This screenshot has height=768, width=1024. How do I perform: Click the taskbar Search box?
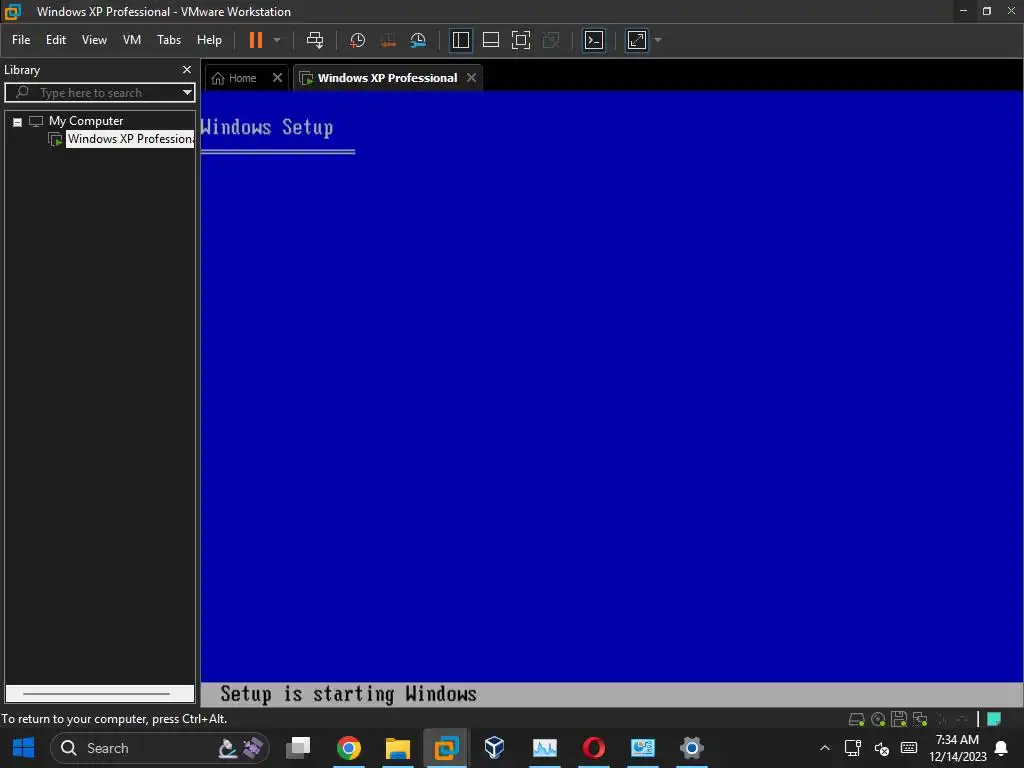159,748
